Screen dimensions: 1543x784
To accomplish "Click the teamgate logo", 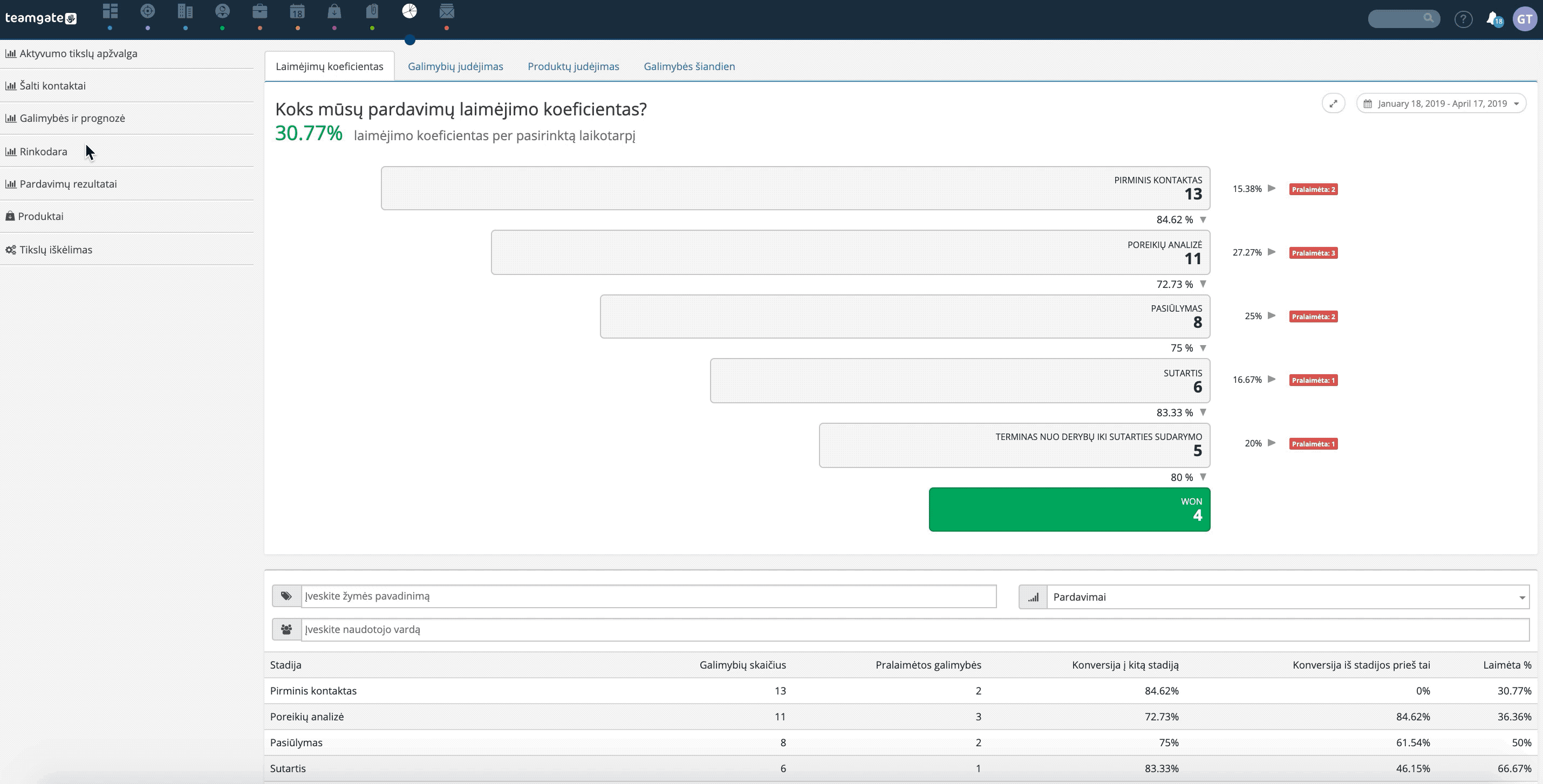I will tap(40, 18).
